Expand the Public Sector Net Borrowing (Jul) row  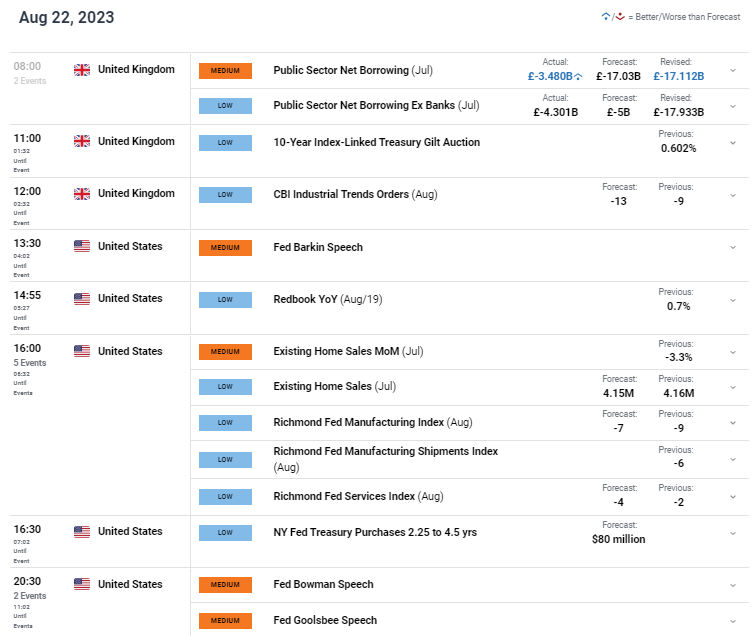[x=733, y=71]
